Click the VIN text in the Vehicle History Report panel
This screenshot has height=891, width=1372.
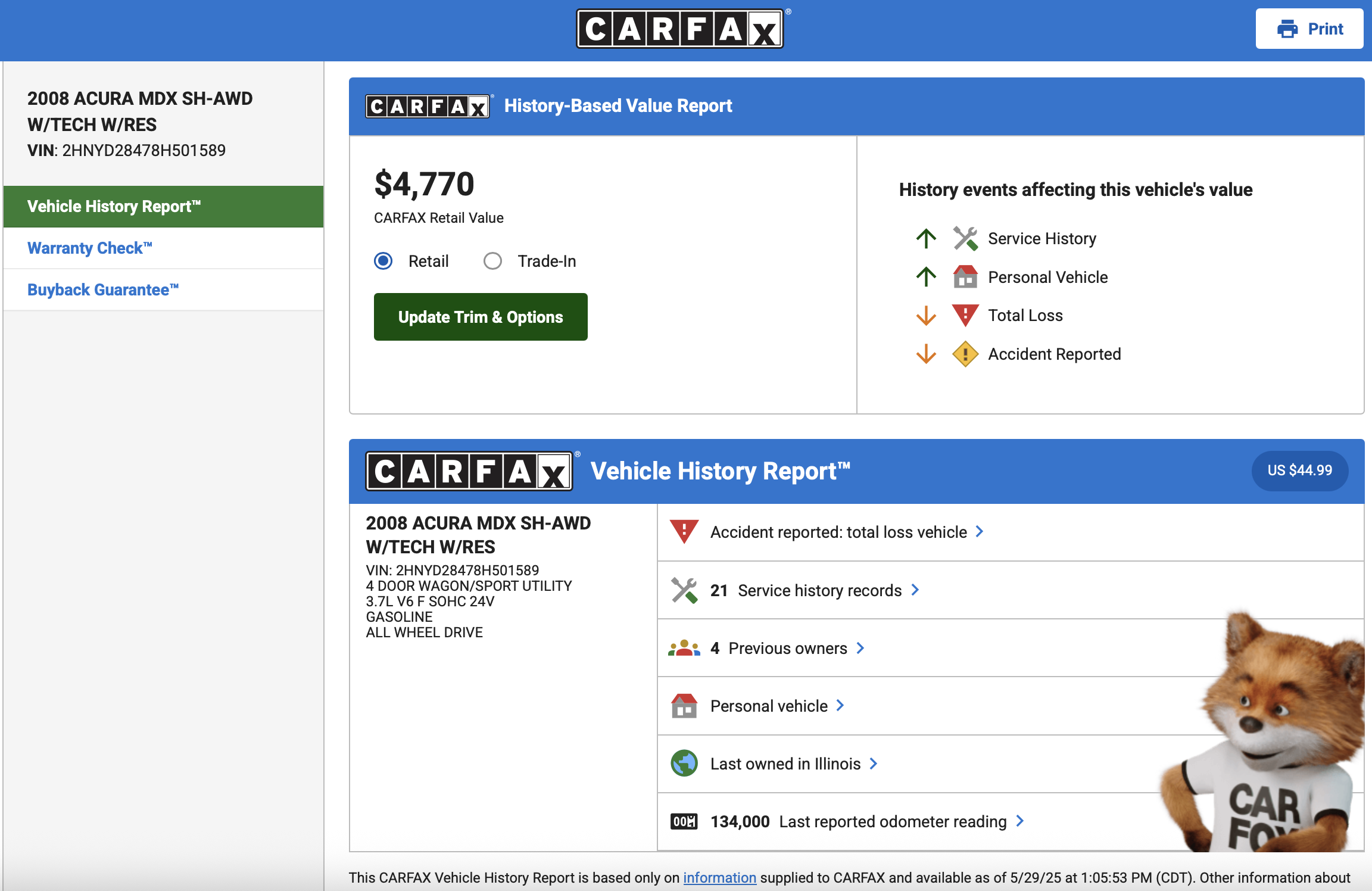[452, 571]
